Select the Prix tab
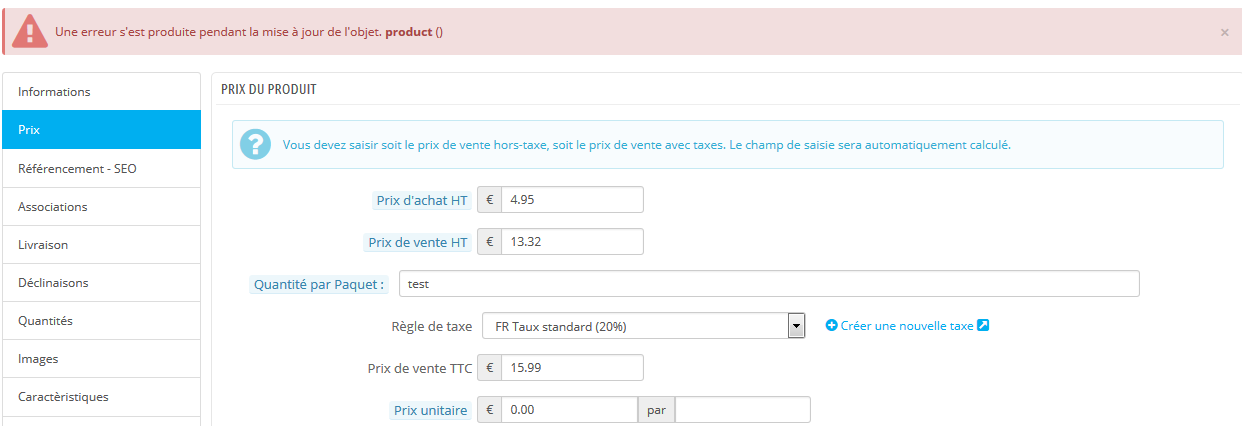 (100, 129)
